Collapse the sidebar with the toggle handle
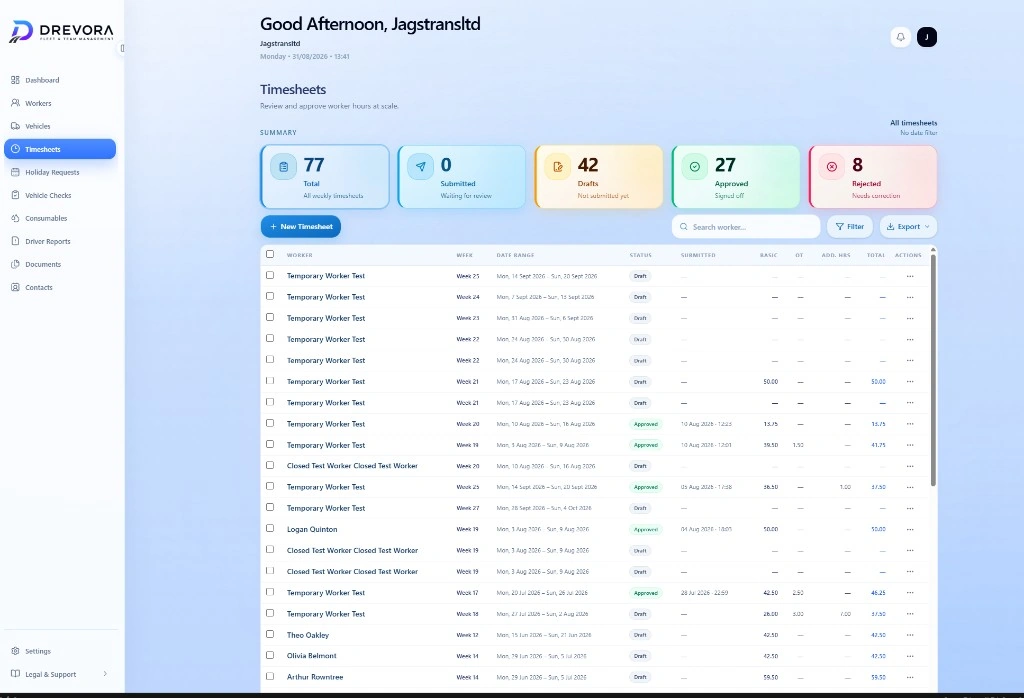The image size is (1024, 698). (122, 48)
